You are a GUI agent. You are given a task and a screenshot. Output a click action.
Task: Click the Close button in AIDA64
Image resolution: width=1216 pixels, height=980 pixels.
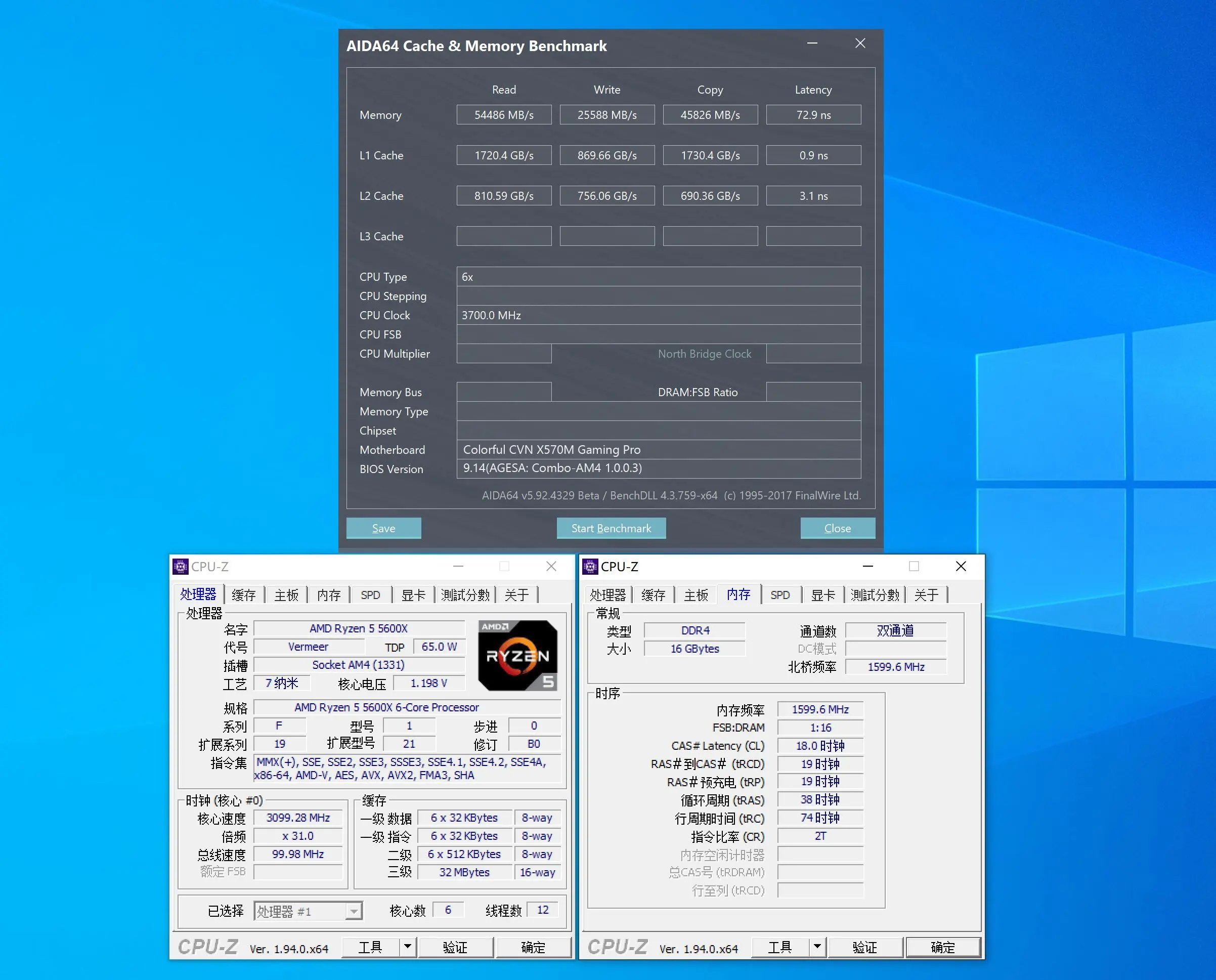click(x=838, y=528)
